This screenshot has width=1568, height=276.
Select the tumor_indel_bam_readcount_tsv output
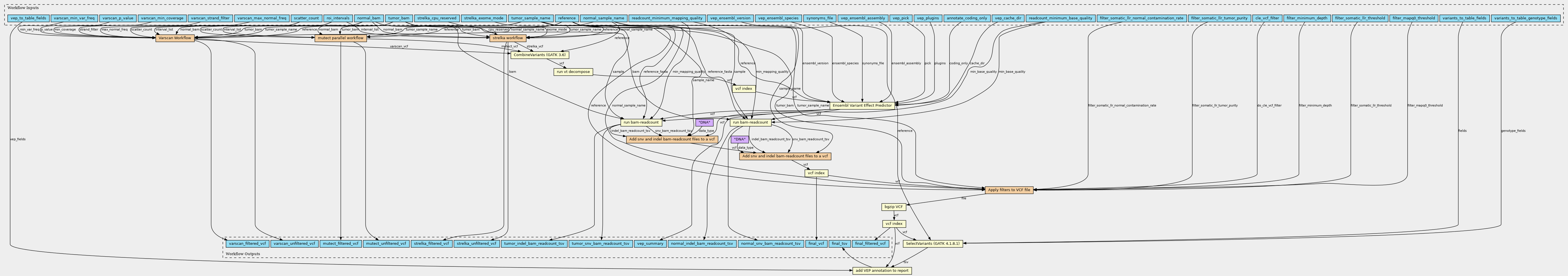click(x=534, y=243)
